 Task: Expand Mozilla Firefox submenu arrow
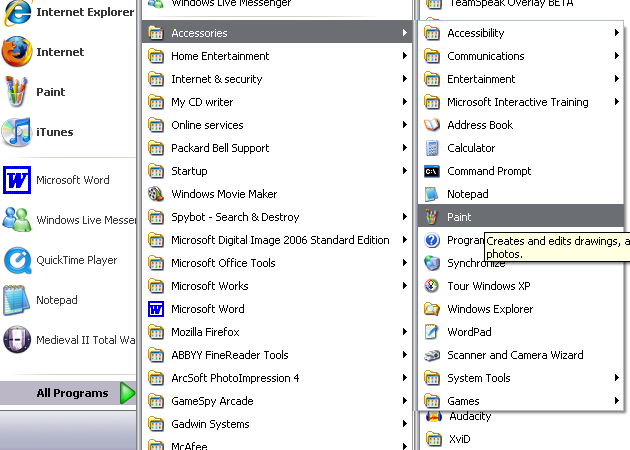click(405, 331)
